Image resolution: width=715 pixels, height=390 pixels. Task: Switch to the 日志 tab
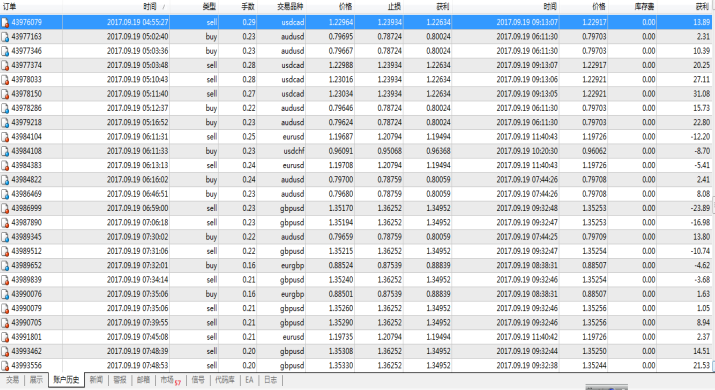tap(270, 380)
